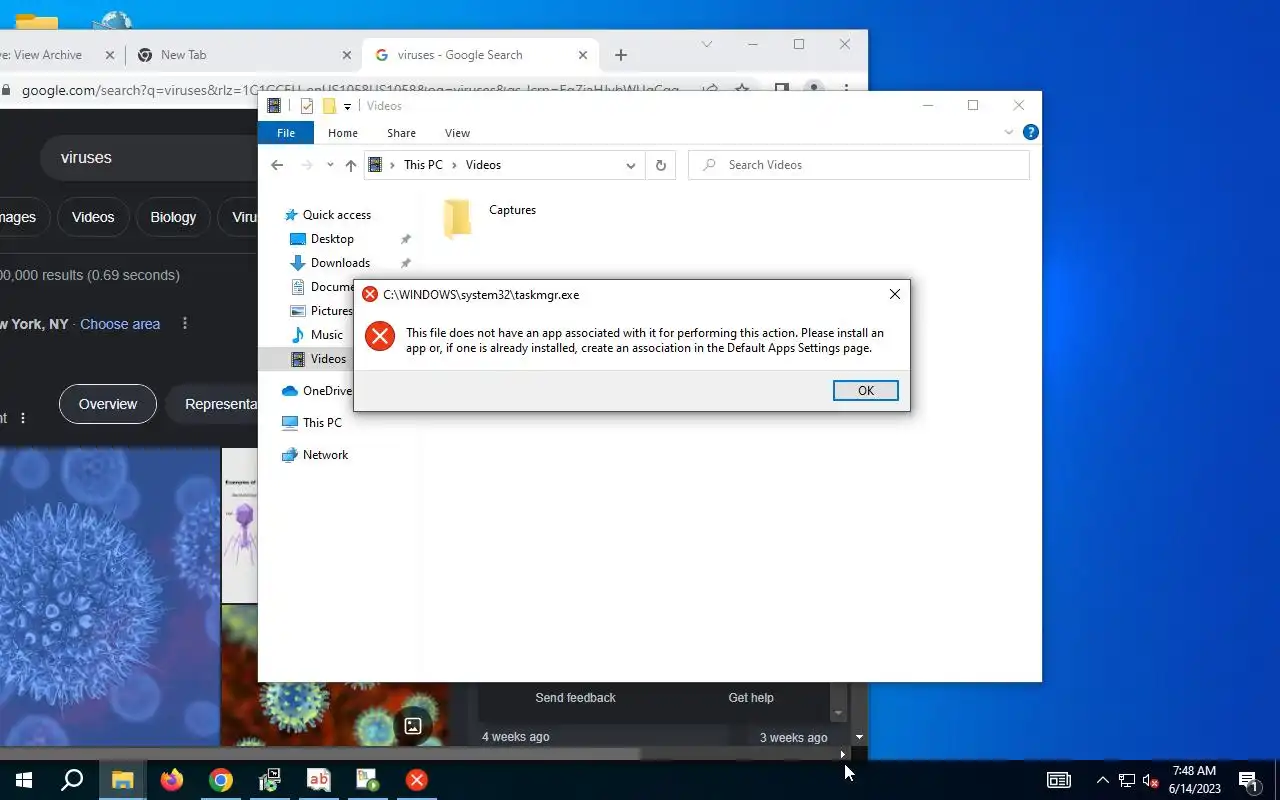
Task: Click This PC in address breadcrumb
Action: [423, 165]
